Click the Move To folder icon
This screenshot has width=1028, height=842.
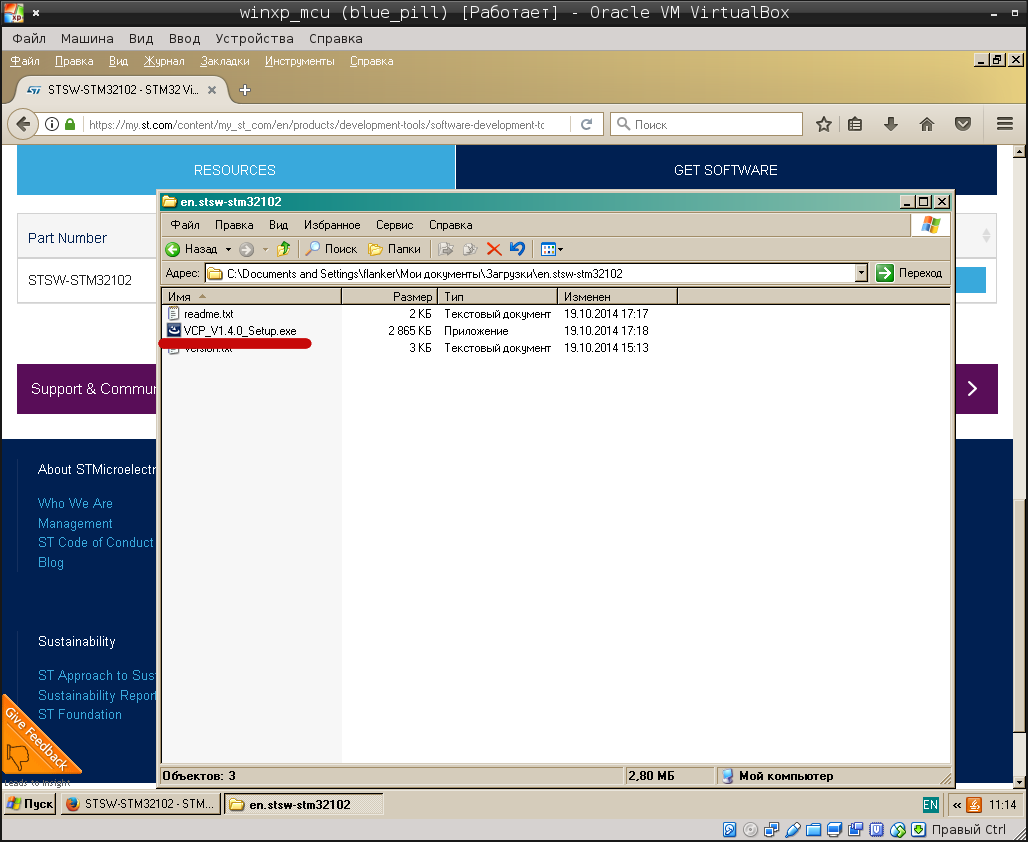tap(446, 249)
